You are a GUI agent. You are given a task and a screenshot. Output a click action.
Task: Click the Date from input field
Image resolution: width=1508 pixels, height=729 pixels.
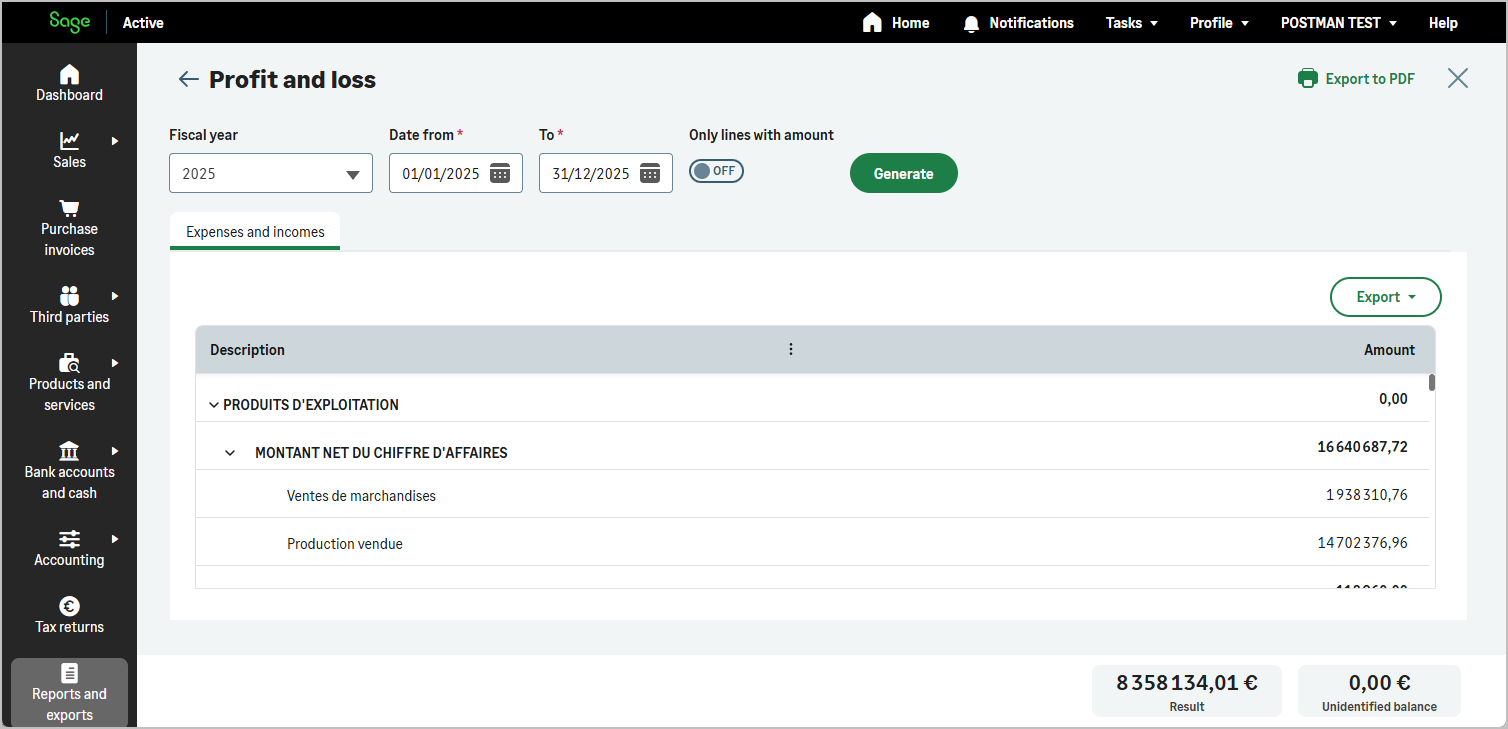click(456, 173)
